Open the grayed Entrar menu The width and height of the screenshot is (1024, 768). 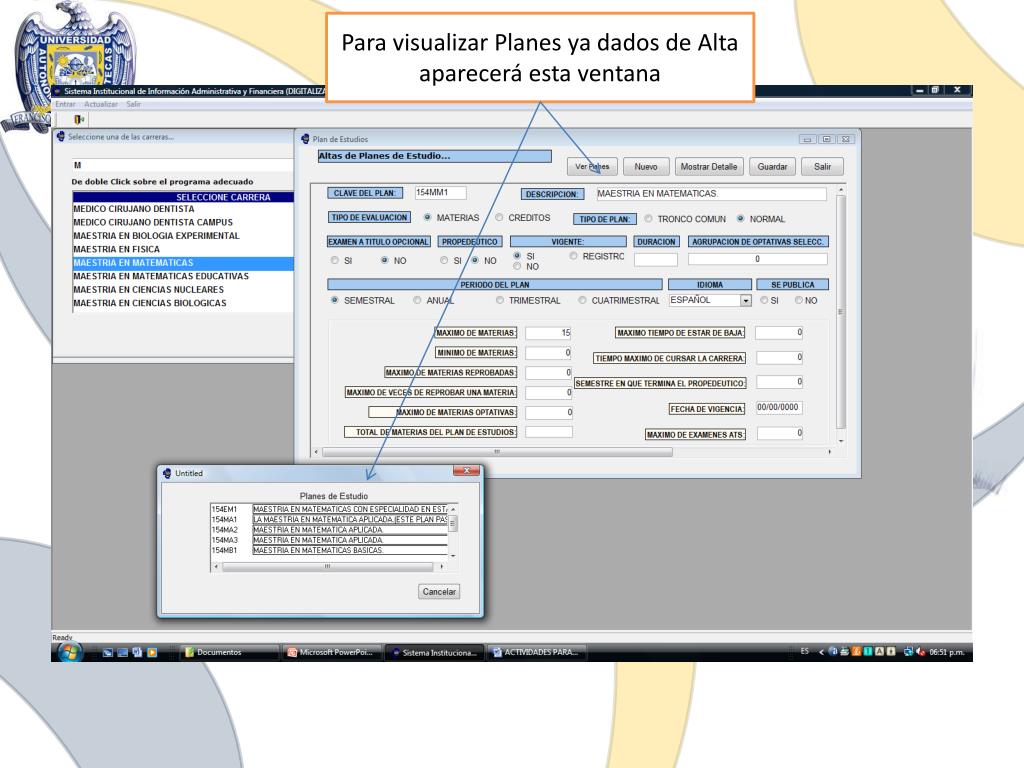coord(65,104)
